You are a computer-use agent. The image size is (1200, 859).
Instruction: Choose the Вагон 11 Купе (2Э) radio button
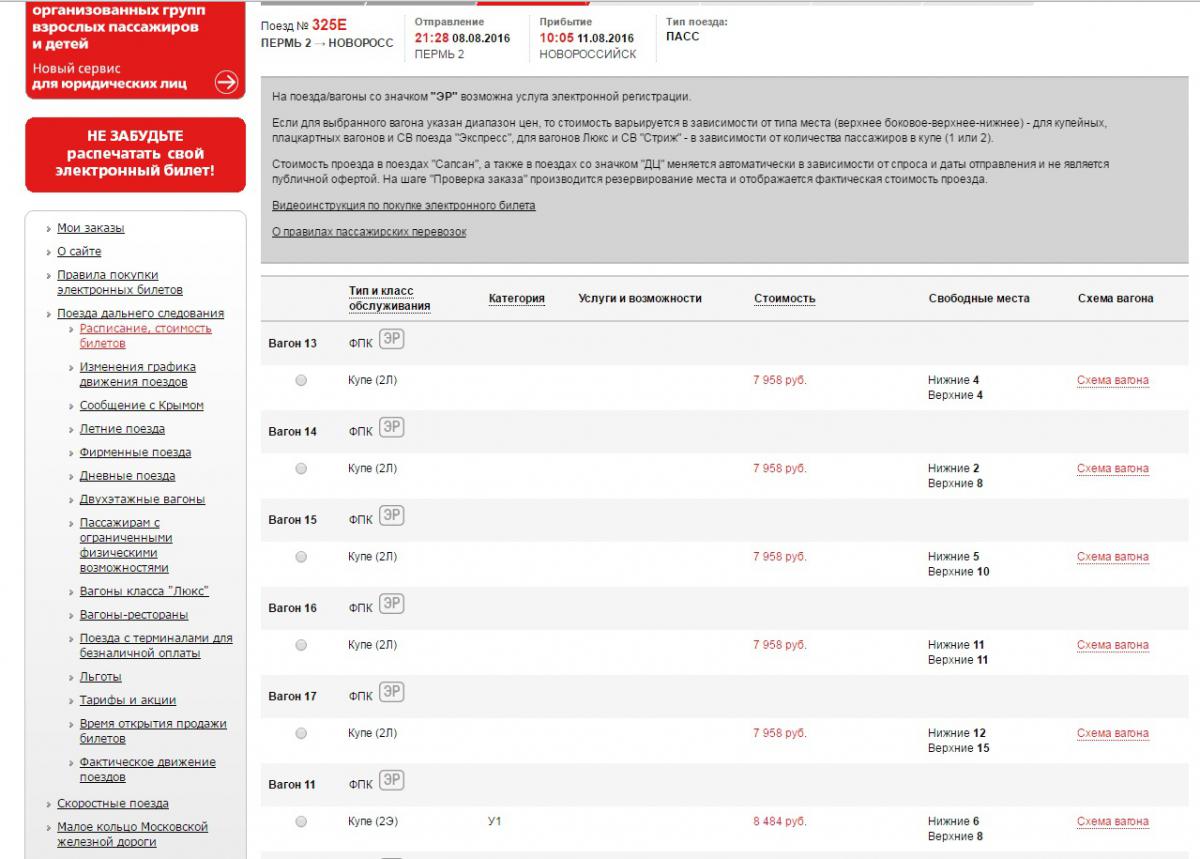point(301,822)
